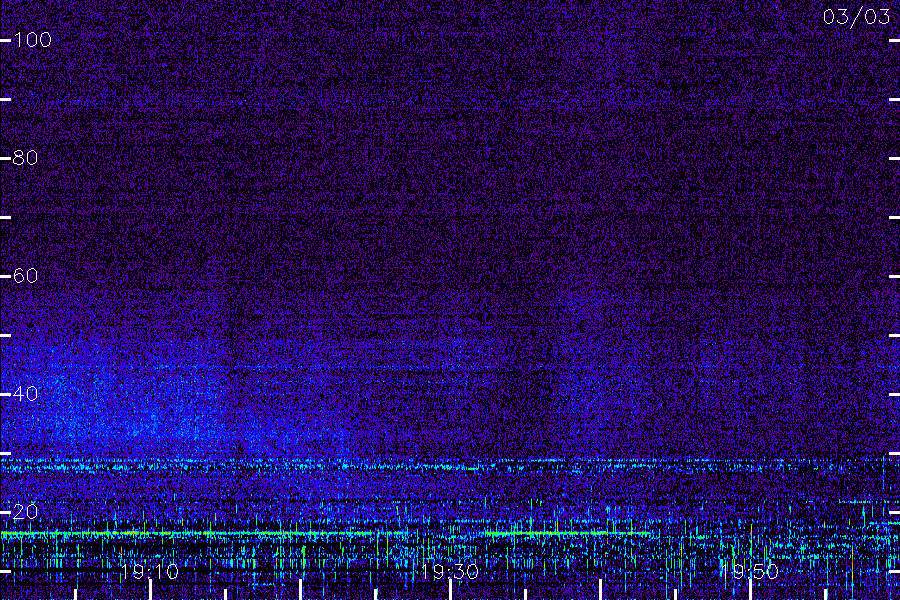Screen dimensions: 900x600
Task: Click the 19:10 time label
Action: point(150,572)
